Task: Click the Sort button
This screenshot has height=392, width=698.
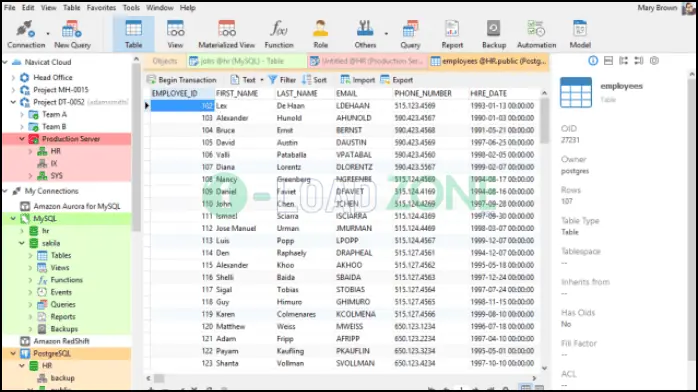Action: [x=314, y=80]
